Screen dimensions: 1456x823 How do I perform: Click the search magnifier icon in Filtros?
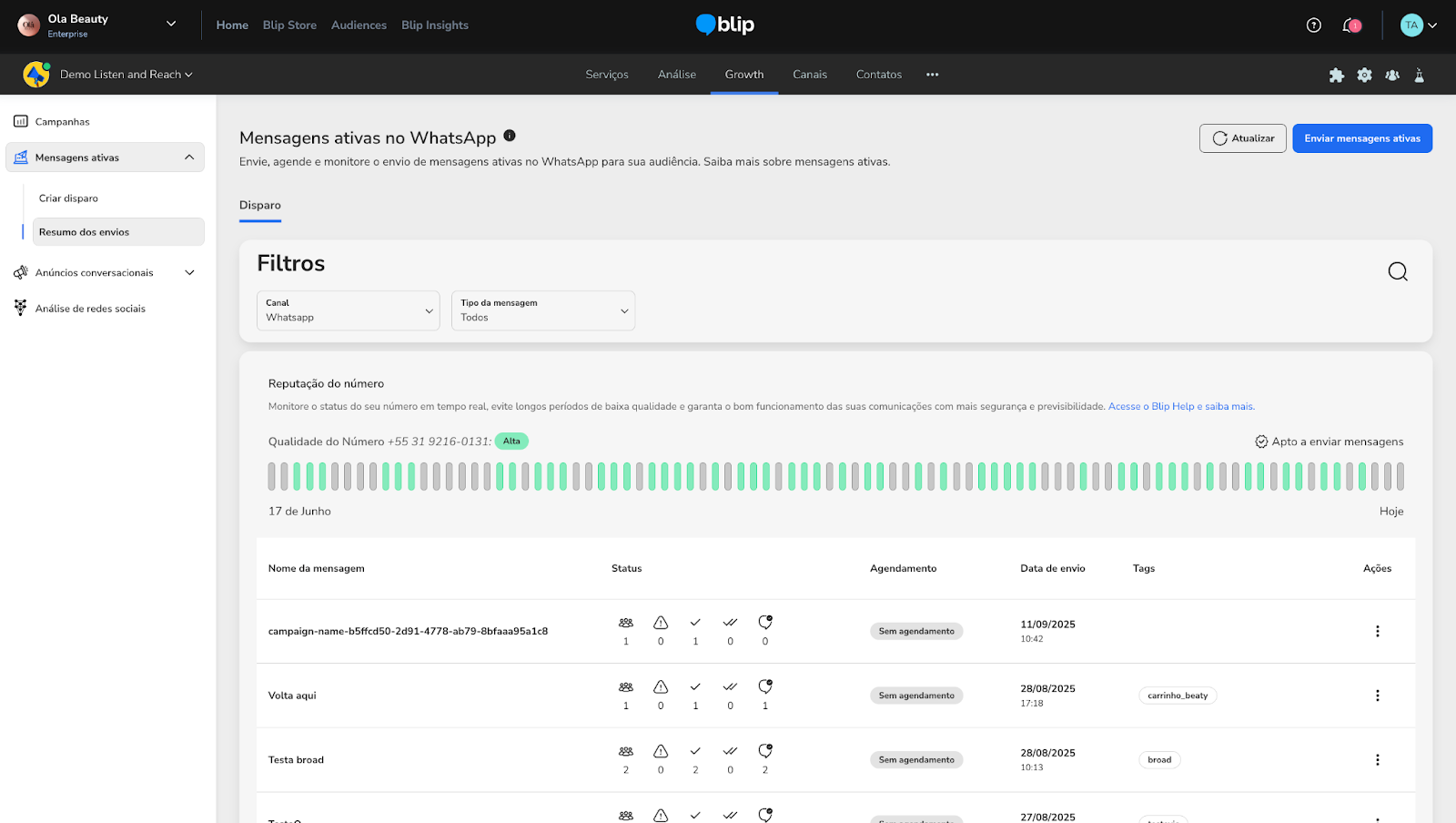tap(1398, 271)
